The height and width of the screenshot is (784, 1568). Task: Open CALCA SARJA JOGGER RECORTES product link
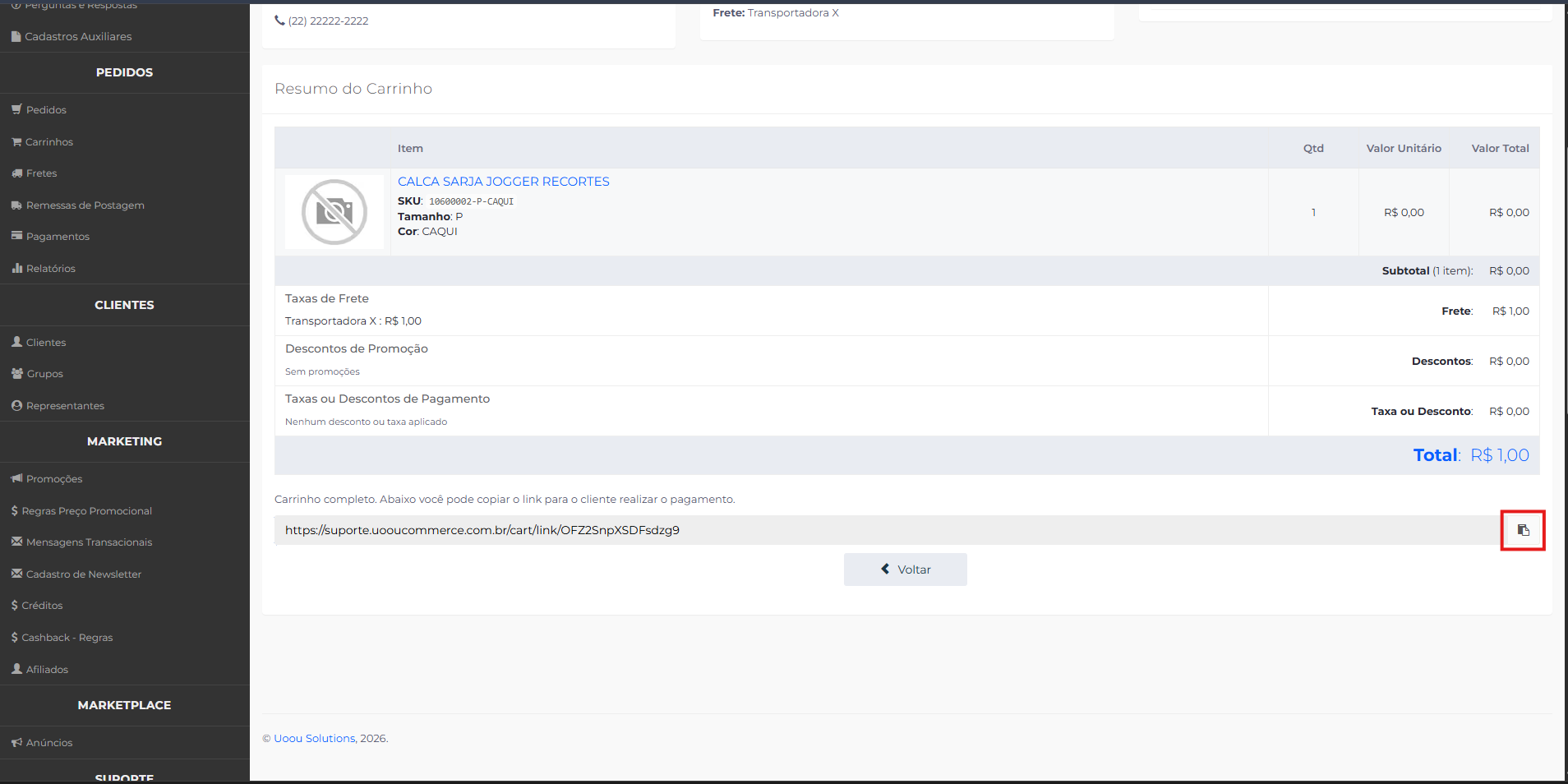[x=503, y=182]
